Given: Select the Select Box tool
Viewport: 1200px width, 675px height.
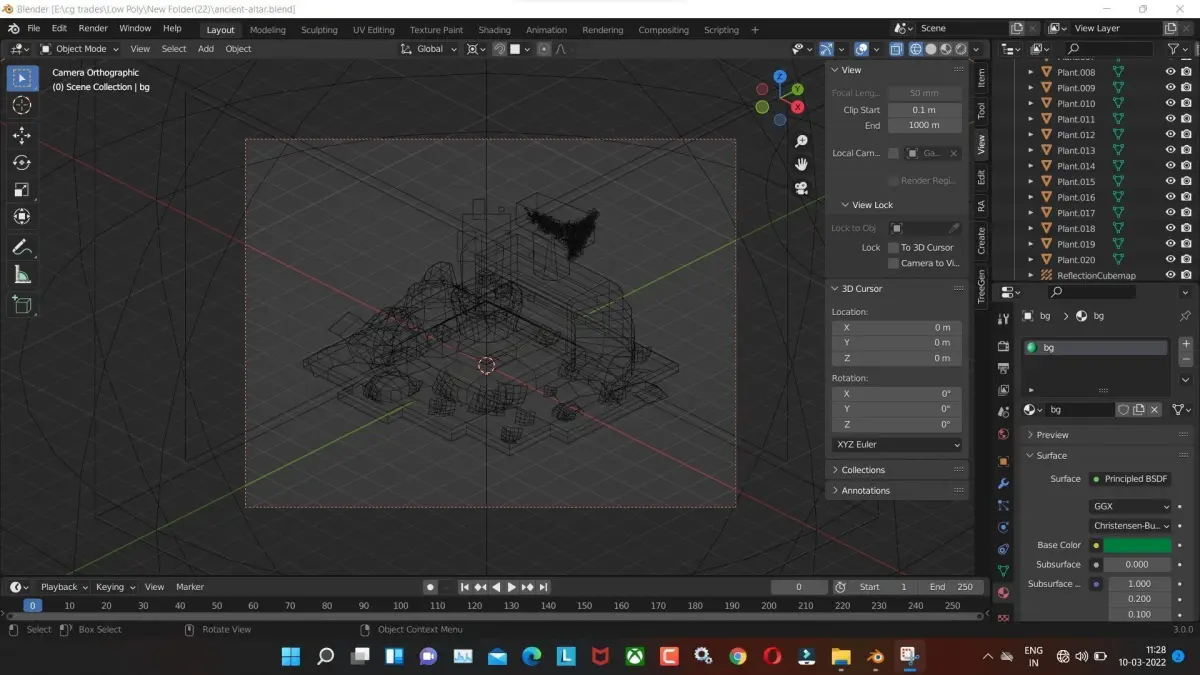Looking at the screenshot, I should tap(22, 78).
